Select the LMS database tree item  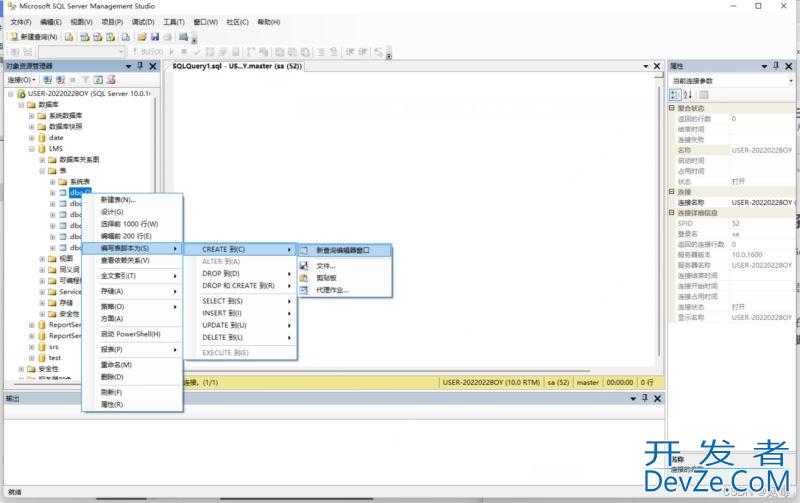click(x=56, y=149)
